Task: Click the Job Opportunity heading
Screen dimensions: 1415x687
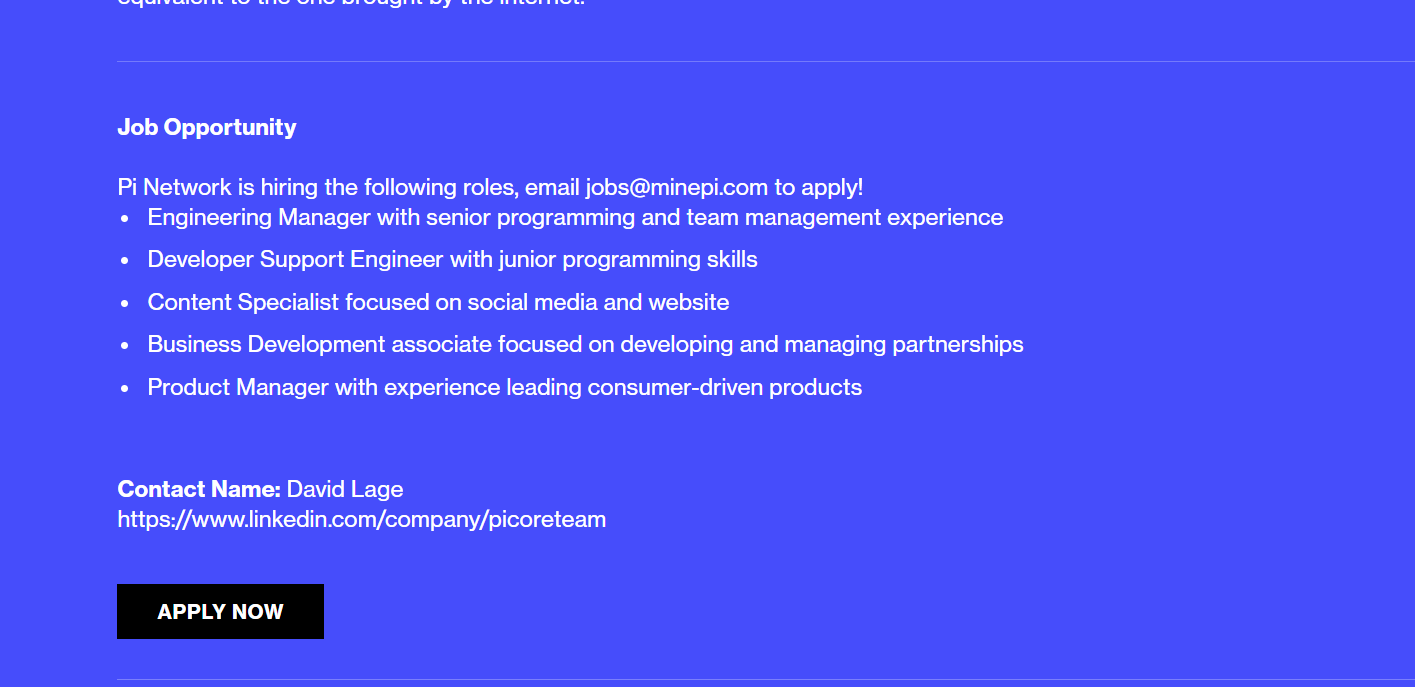Action: (x=207, y=127)
